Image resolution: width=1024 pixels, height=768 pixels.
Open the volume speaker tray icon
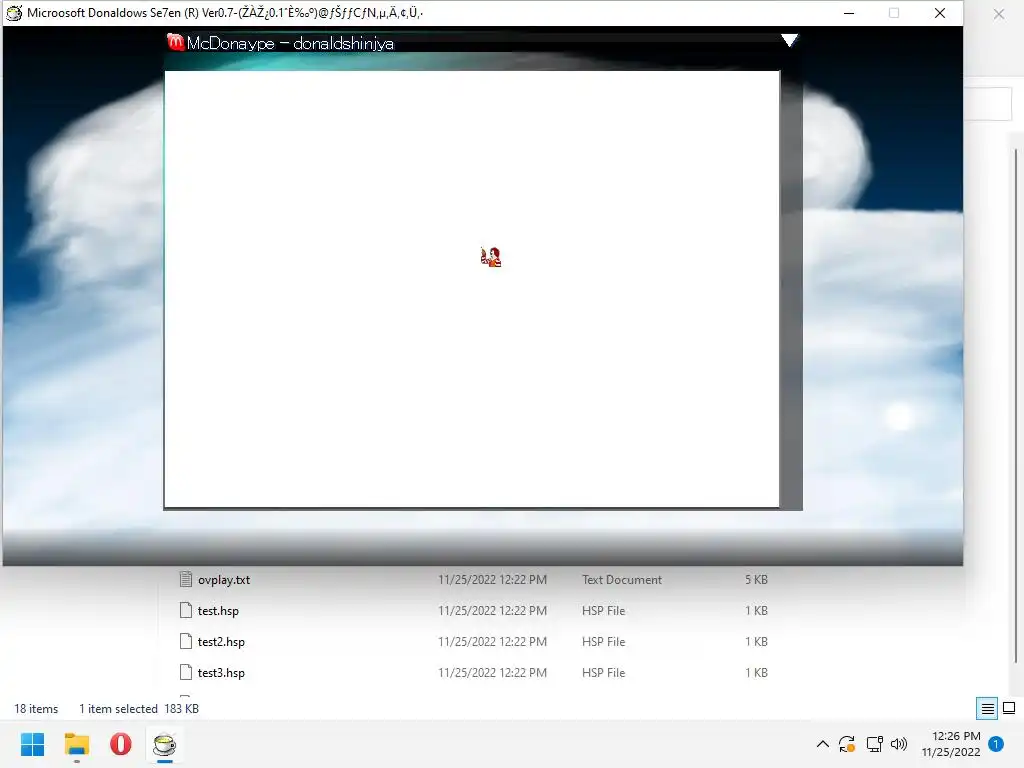899,744
